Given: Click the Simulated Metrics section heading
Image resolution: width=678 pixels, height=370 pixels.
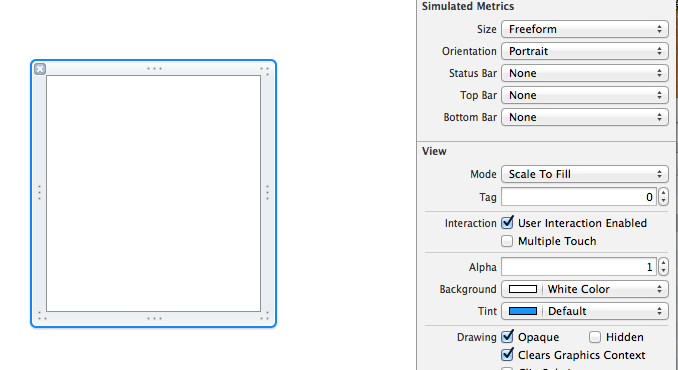Looking at the screenshot, I should pos(468,6).
